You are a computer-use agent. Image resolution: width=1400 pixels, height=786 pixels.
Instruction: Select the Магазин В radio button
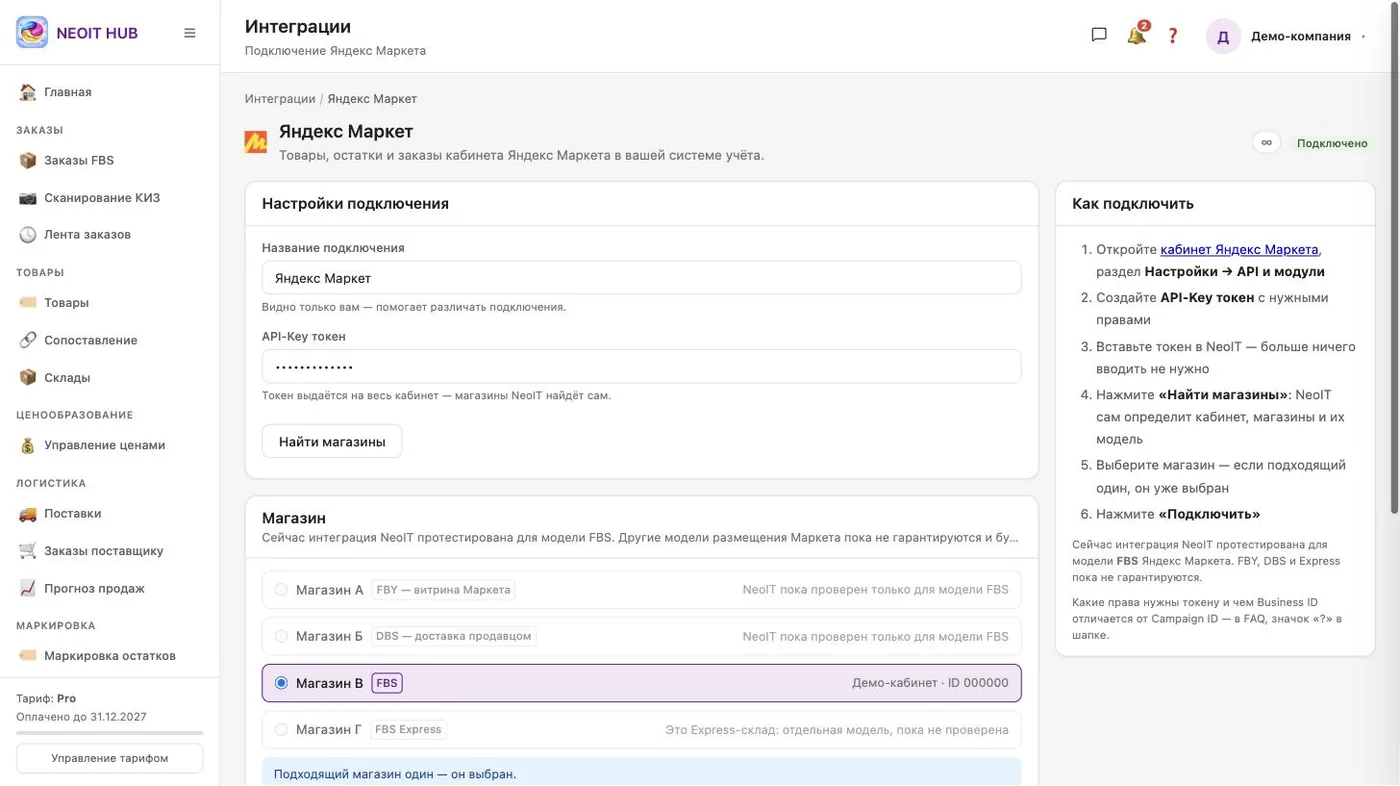point(281,683)
